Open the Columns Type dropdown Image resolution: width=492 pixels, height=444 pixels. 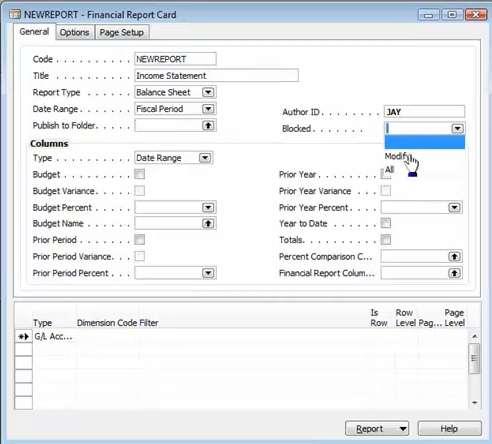[205, 158]
